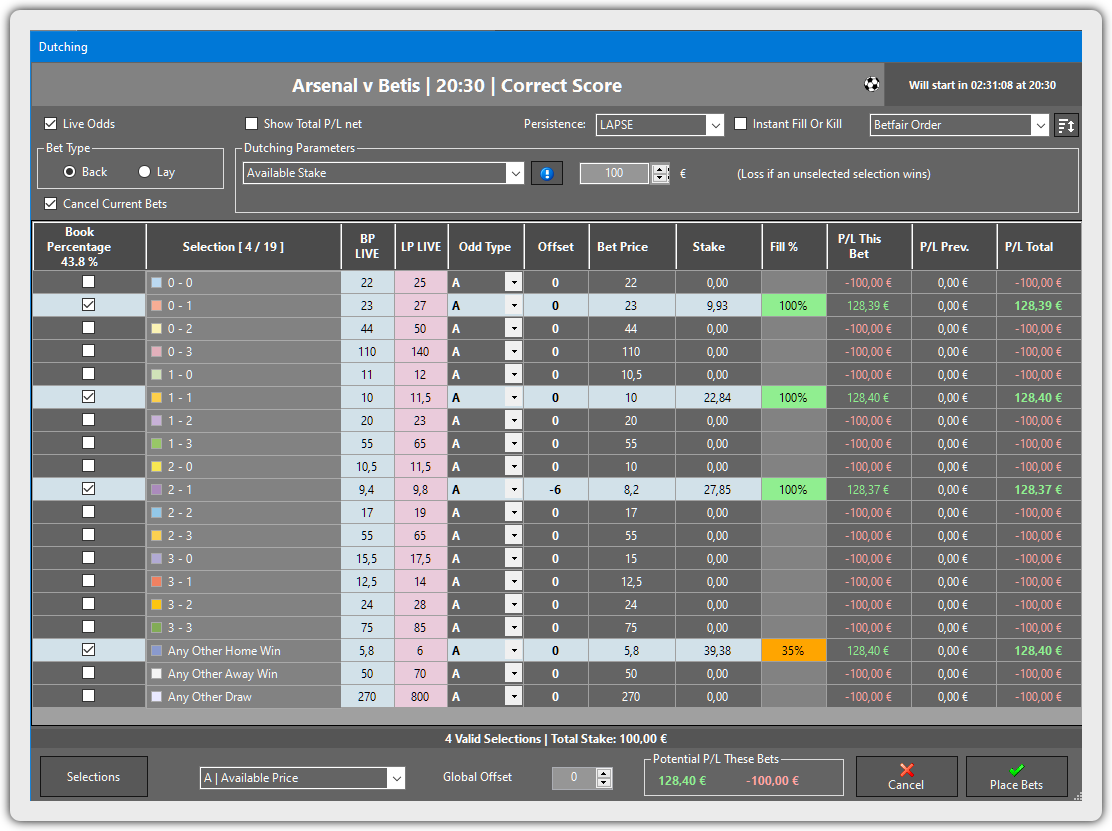Select the Lay bet type radio
The height and width of the screenshot is (831, 1112).
145,172
